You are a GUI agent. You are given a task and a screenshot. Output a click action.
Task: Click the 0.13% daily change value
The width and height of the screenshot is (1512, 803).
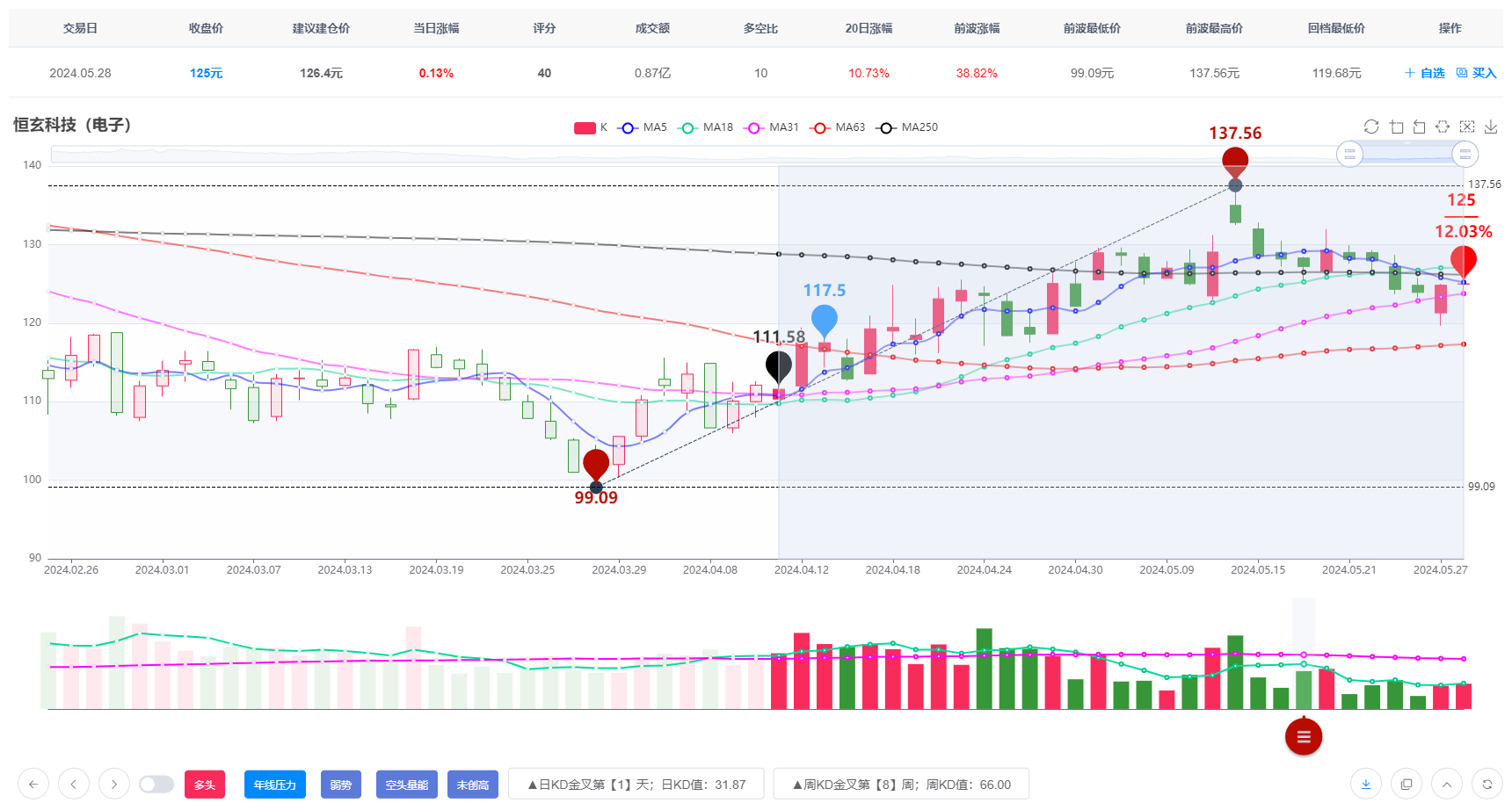436,73
